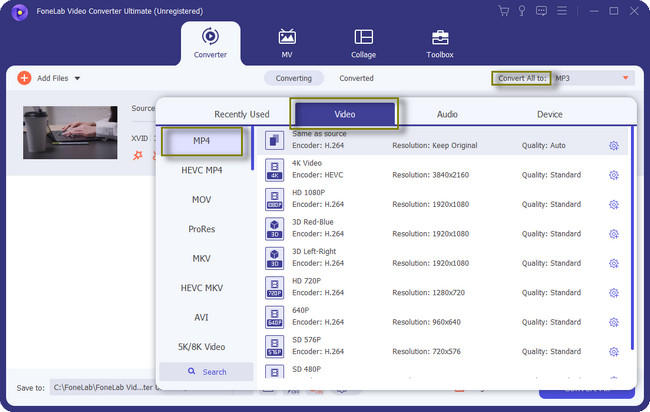Open settings gear for 3D Left-Right

[x=614, y=263]
